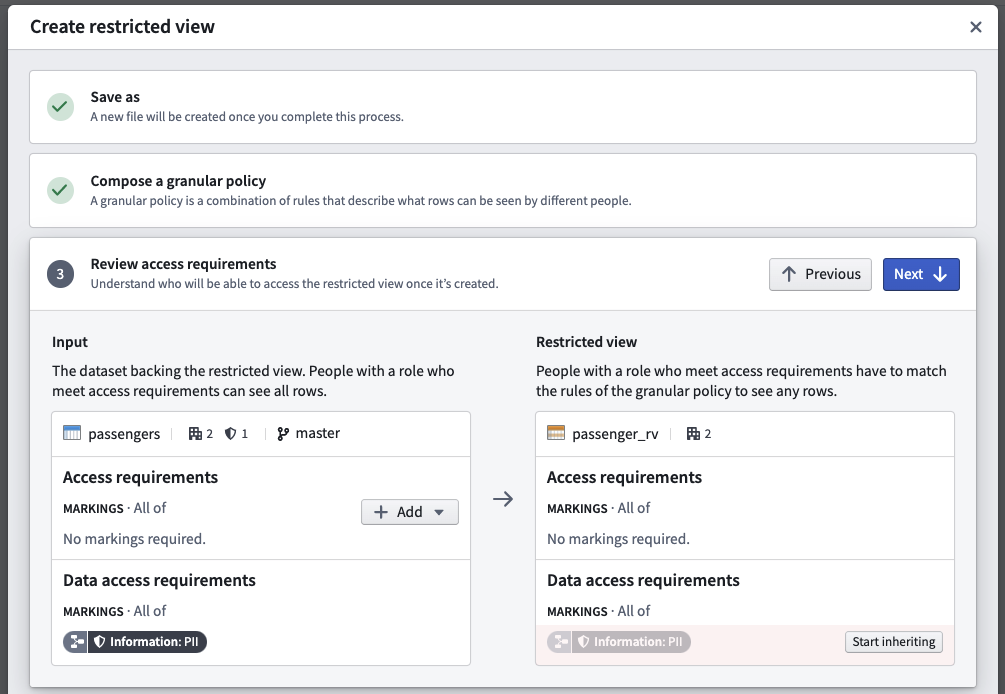
Task: Click the Review access requirements step title
Action: (183, 264)
